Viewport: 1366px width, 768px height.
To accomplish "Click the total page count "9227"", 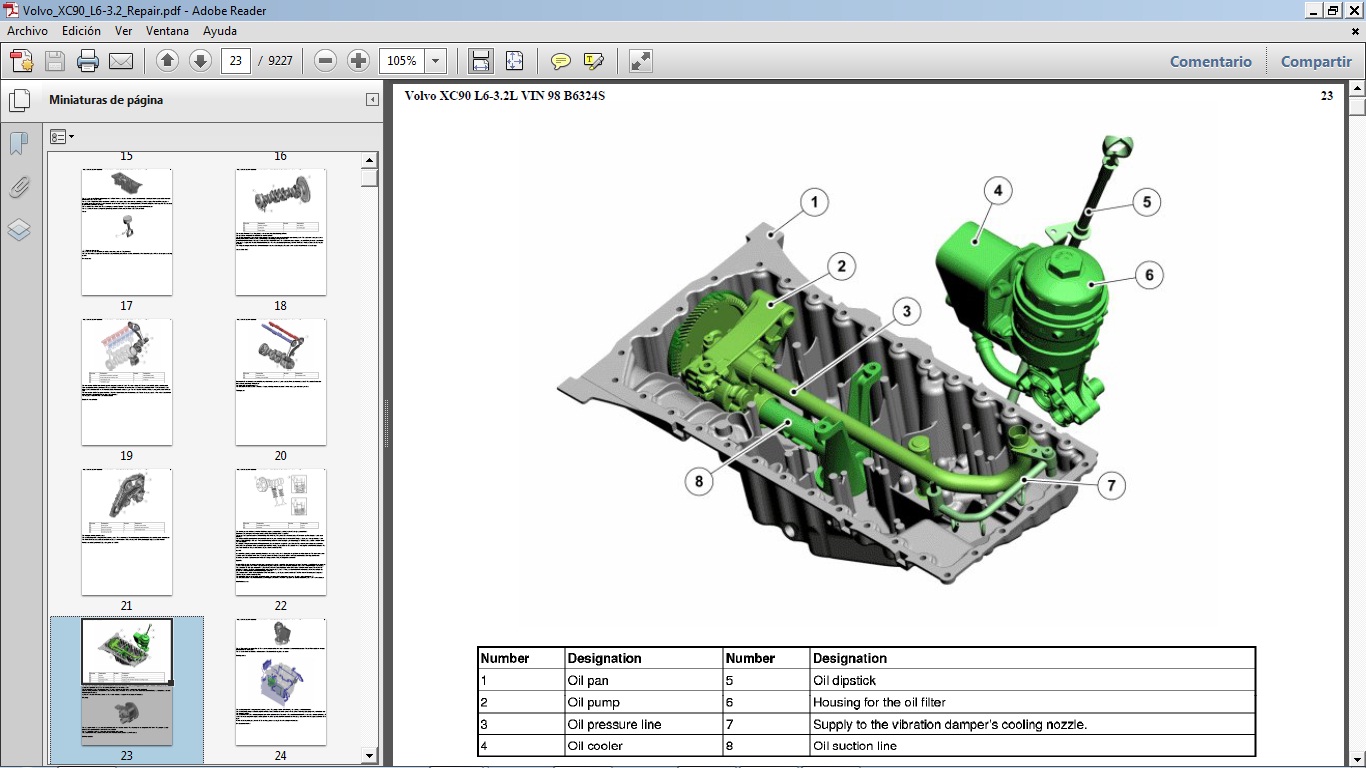I will point(281,61).
